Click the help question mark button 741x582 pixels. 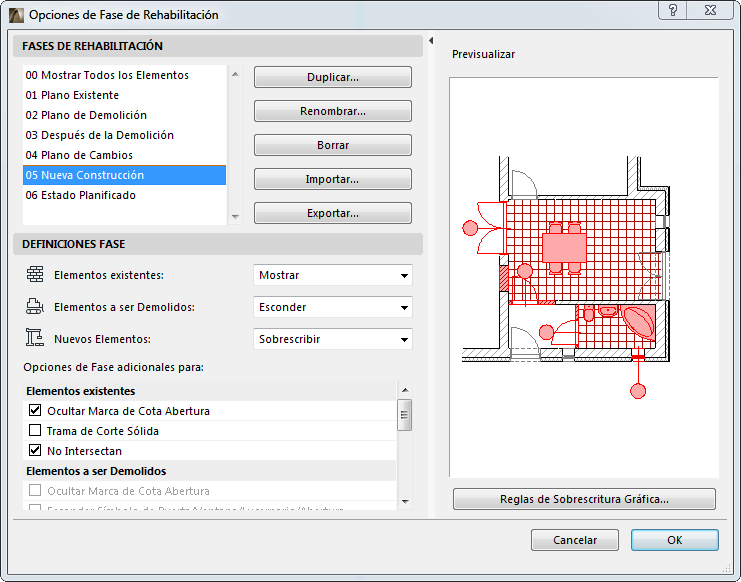pos(672,10)
